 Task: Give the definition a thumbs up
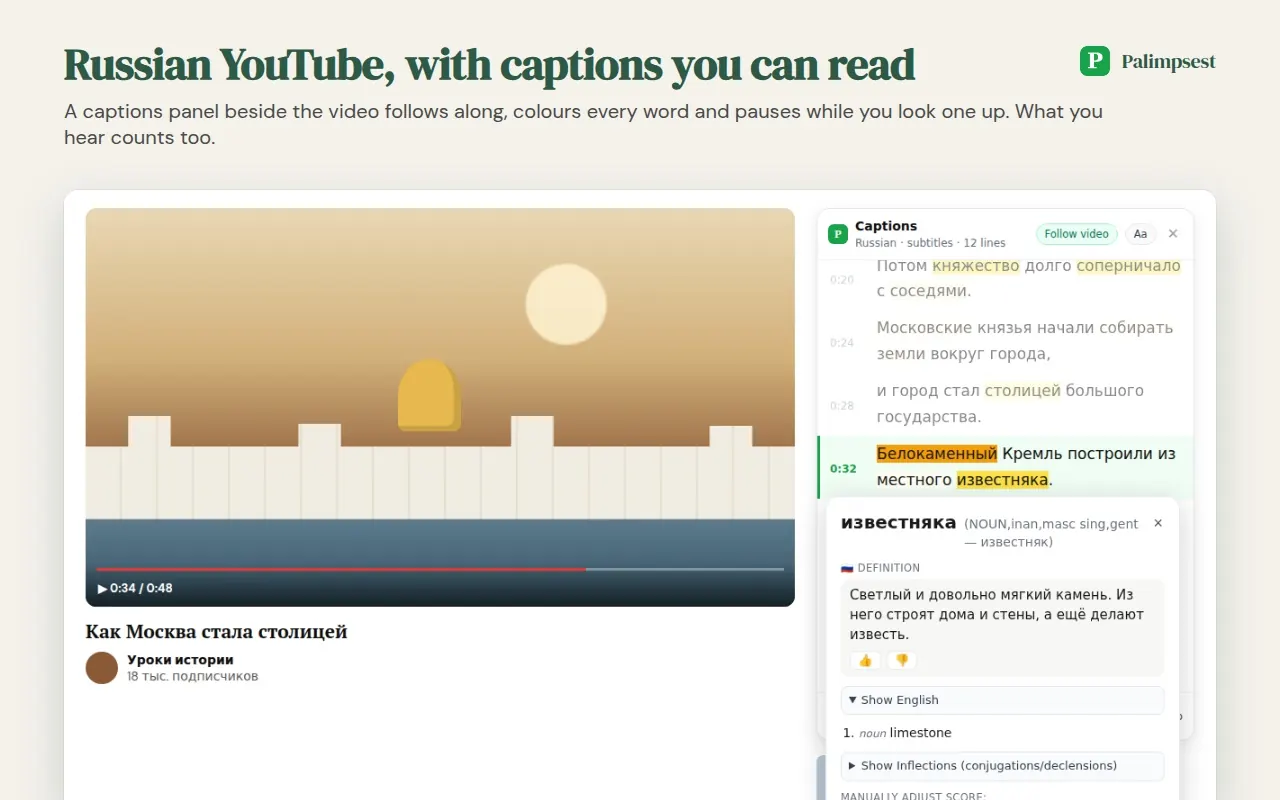pos(865,660)
